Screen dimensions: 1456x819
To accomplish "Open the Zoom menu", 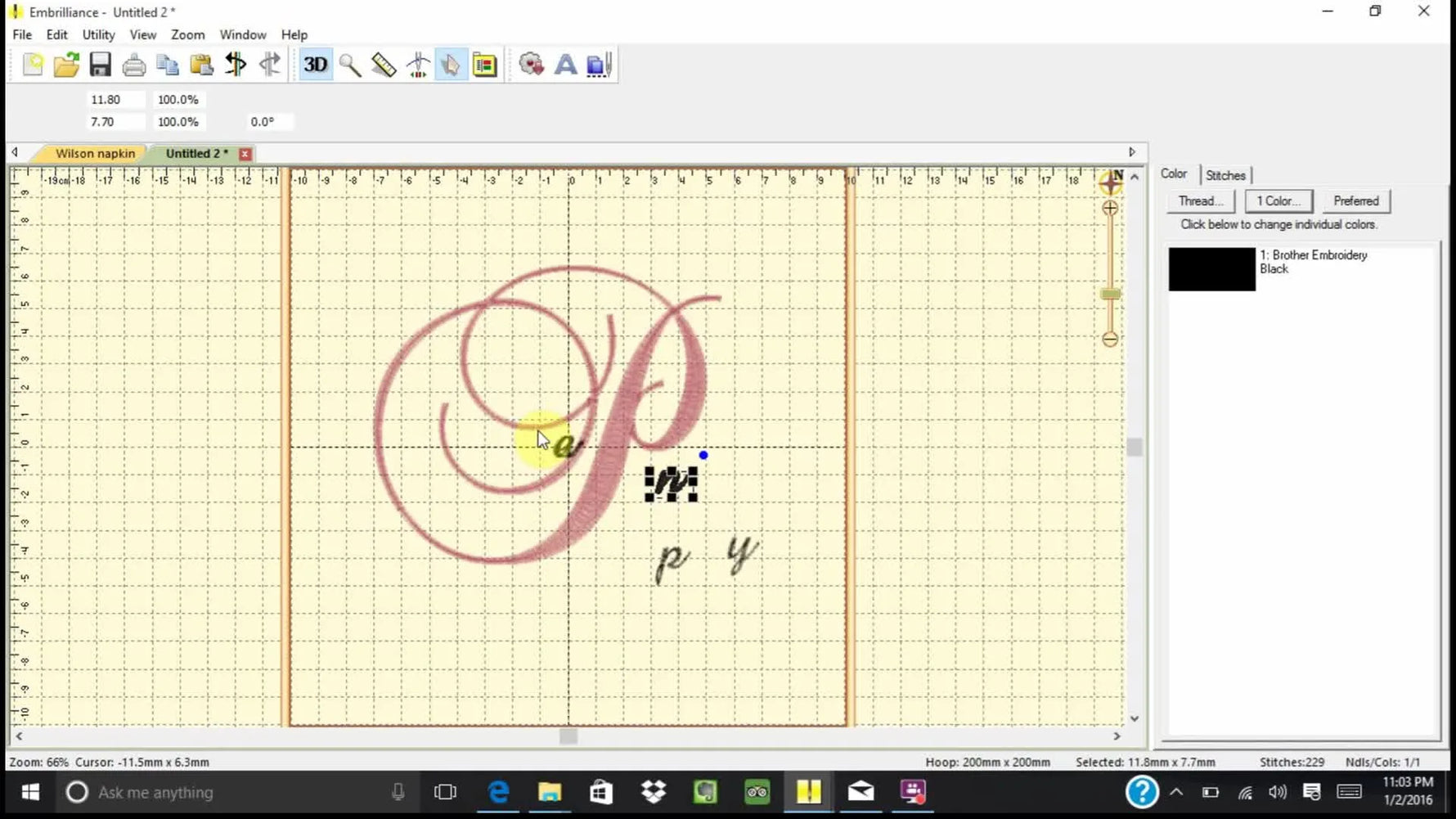I will point(187,34).
